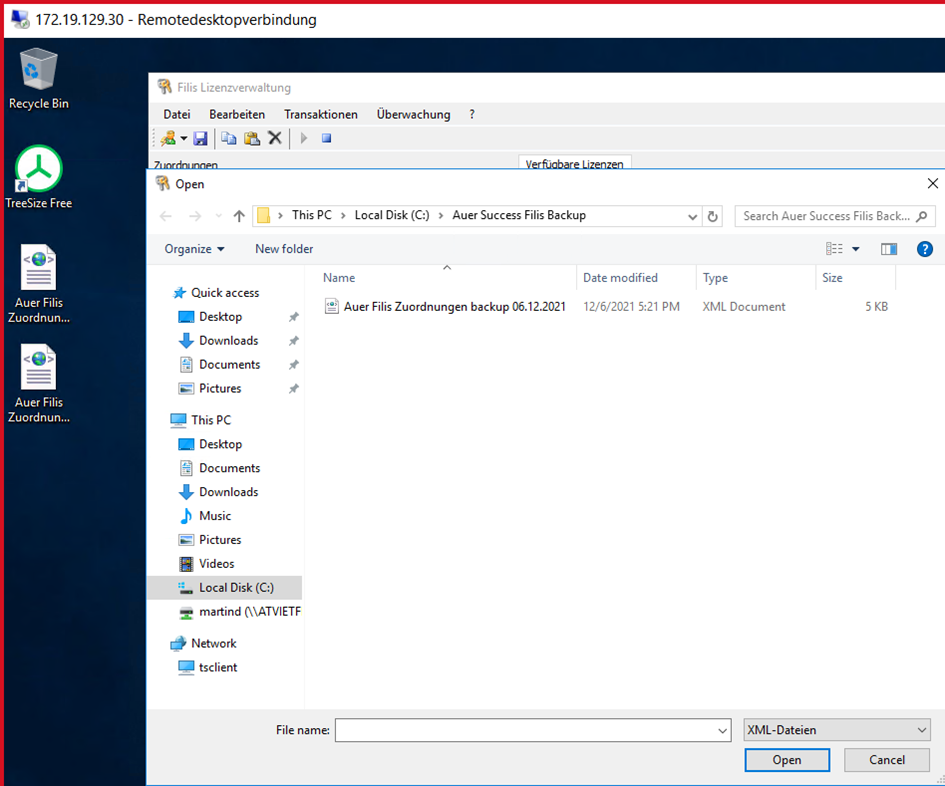Select Network in navigation pane
The image size is (945, 786).
(x=213, y=643)
